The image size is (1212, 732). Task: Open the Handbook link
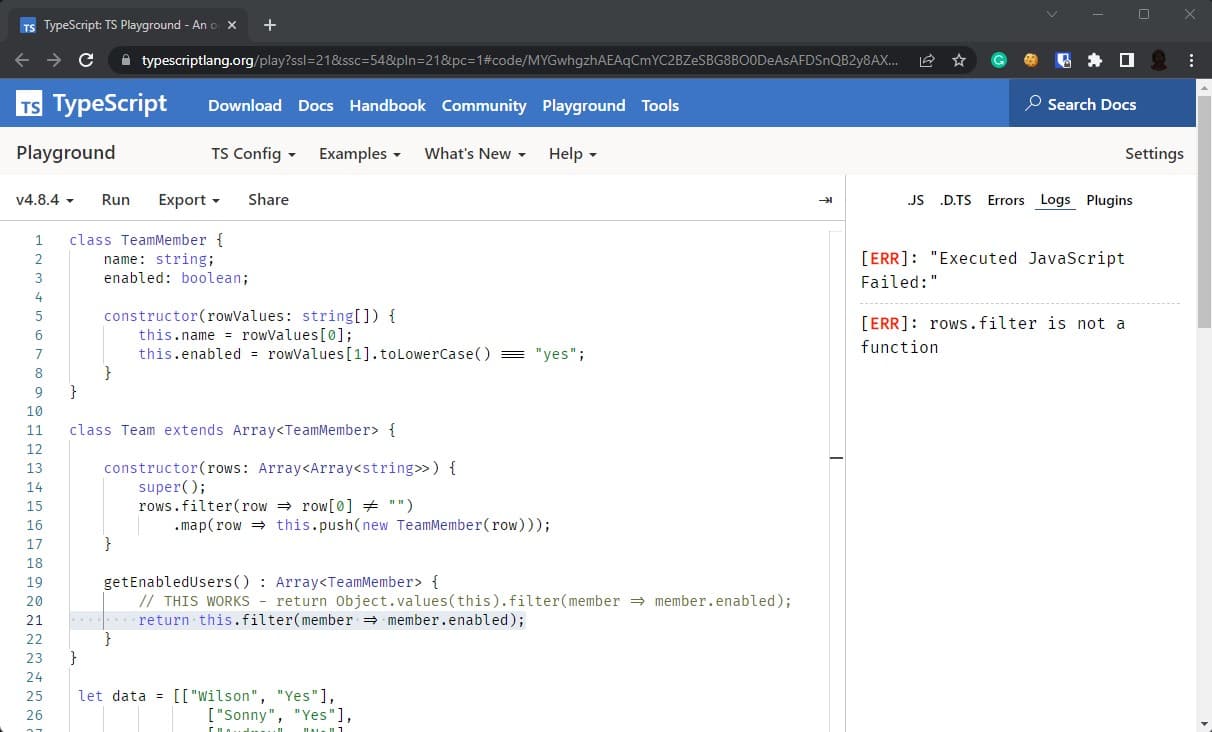pyautogui.click(x=387, y=105)
